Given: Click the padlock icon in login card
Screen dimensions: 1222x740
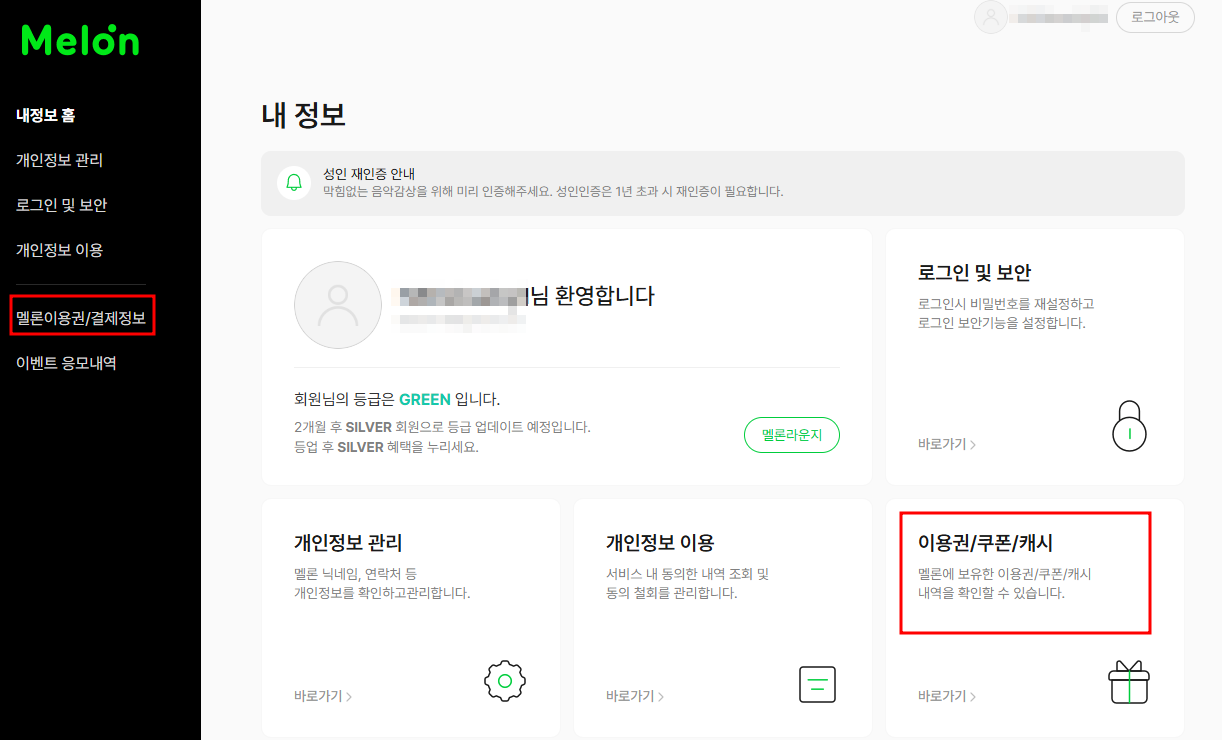Looking at the screenshot, I should pos(1129,426).
